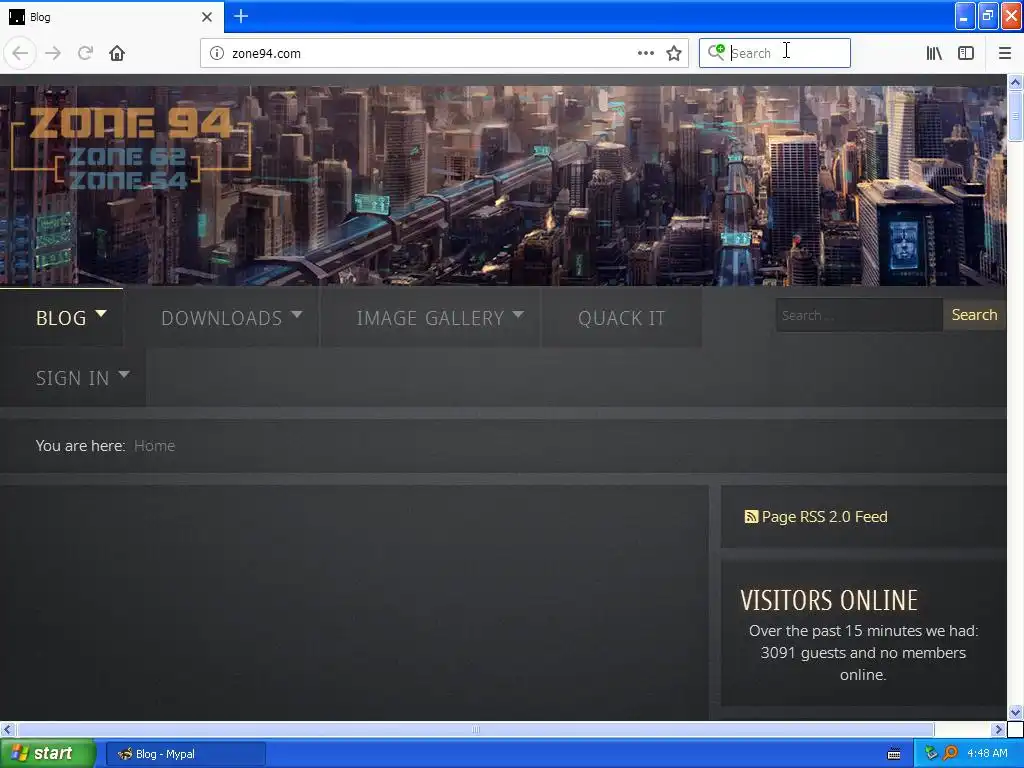Click the horizontal scrollbar right arrow
This screenshot has height=768, width=1024.
click(x=998, y=729)
